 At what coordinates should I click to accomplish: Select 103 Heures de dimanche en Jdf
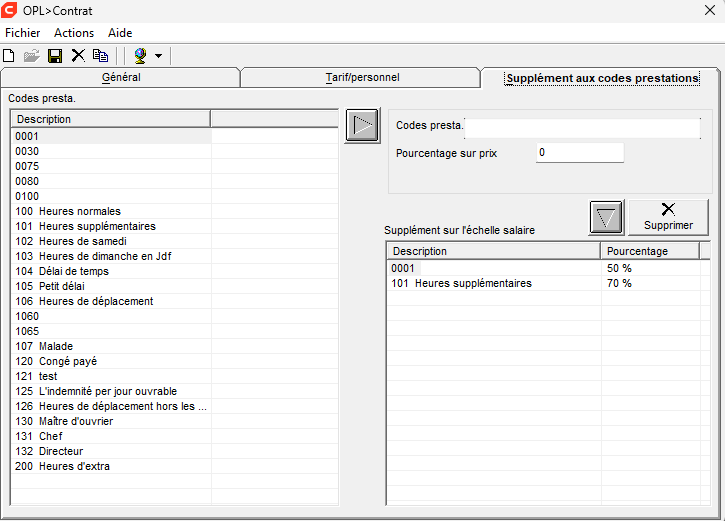(x=175, y=256)
